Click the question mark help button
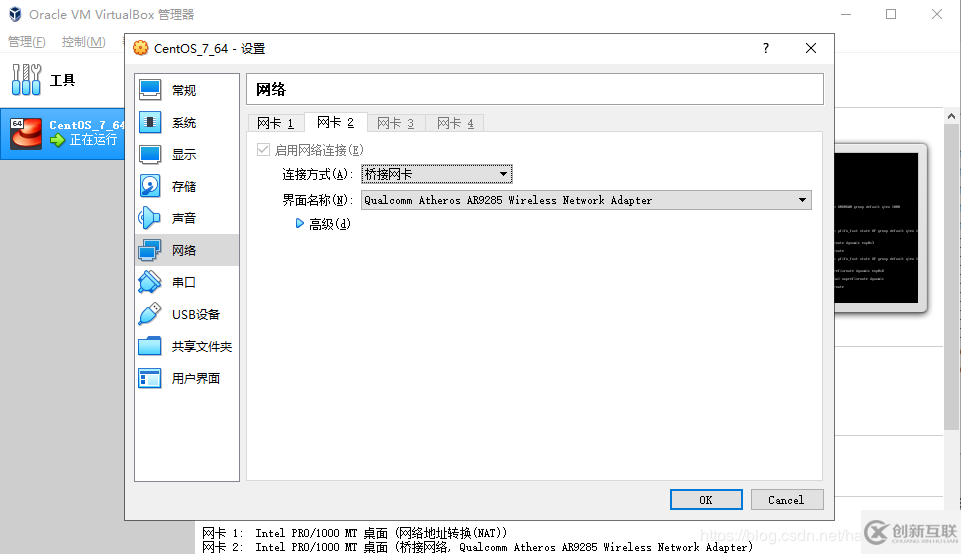 pyautogui.click(x=766, y=48)
